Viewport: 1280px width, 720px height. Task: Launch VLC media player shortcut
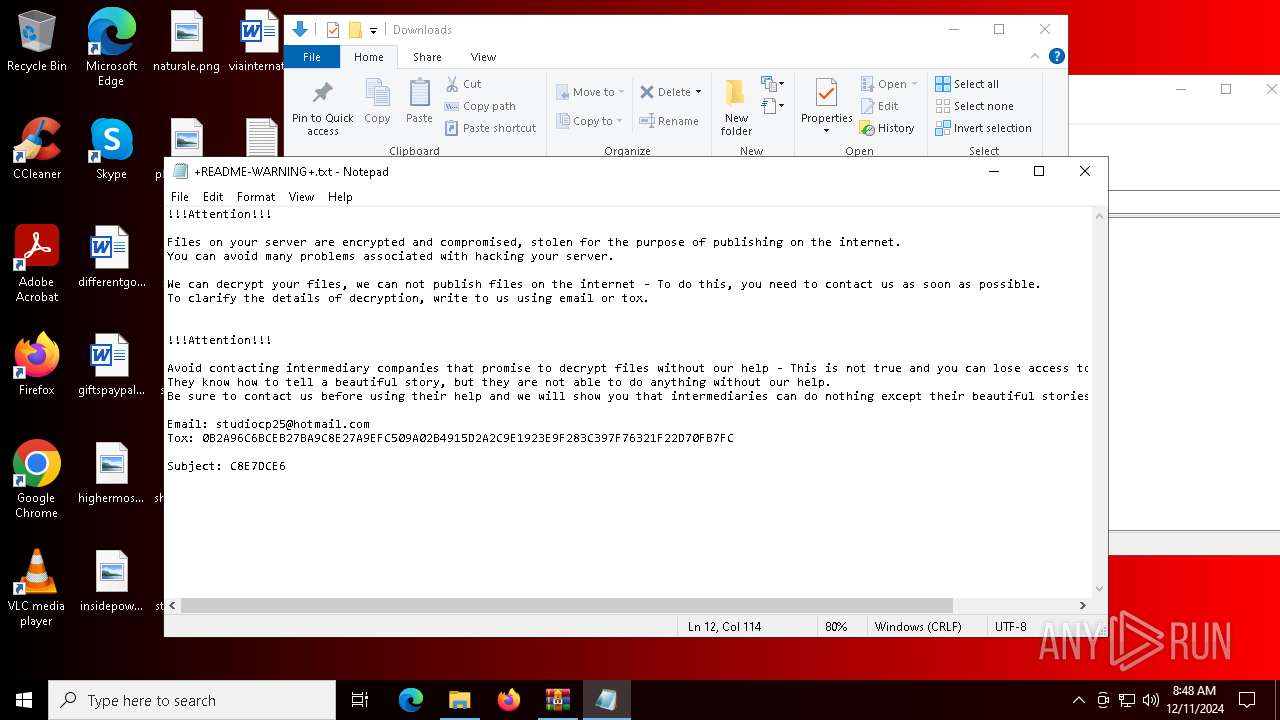coord(37,588)
